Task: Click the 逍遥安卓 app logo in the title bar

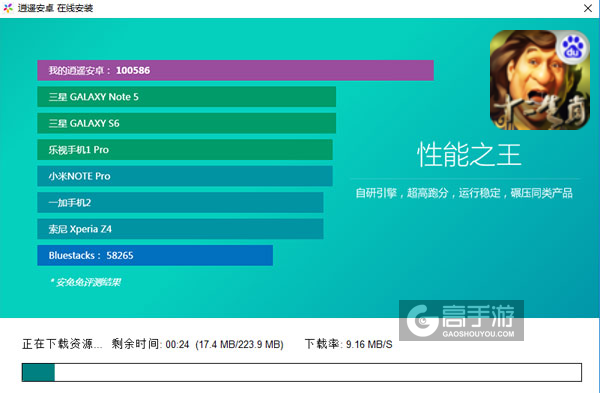Action: pos(8,8)
